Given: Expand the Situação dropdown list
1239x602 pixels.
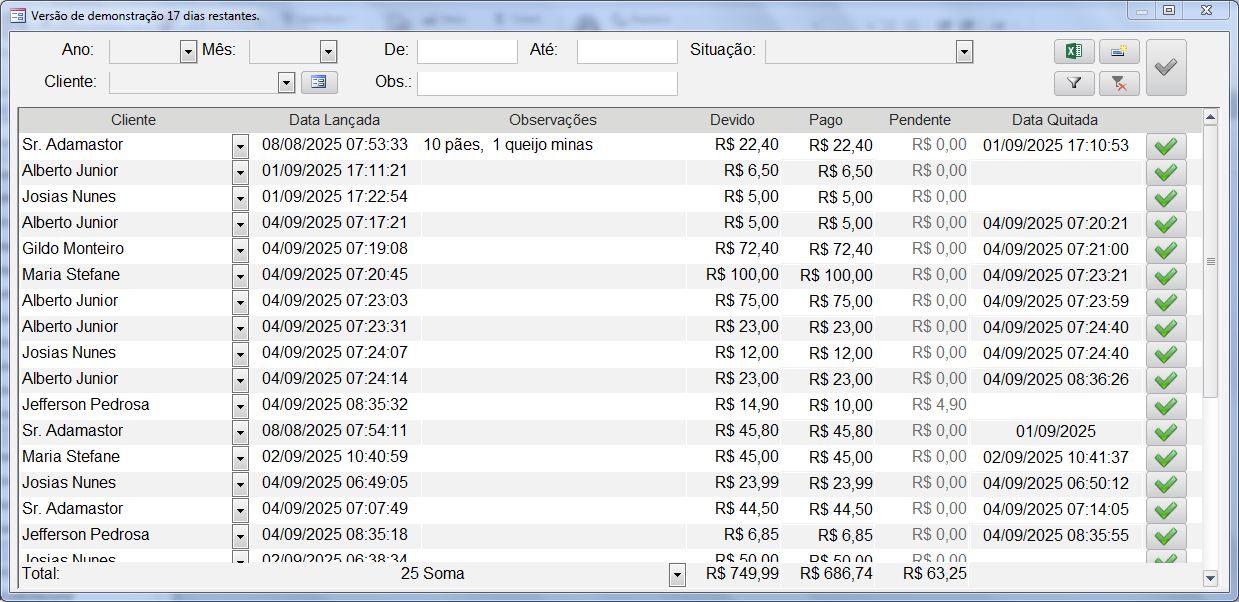Looking at the screenshot, I should point(964,52).
